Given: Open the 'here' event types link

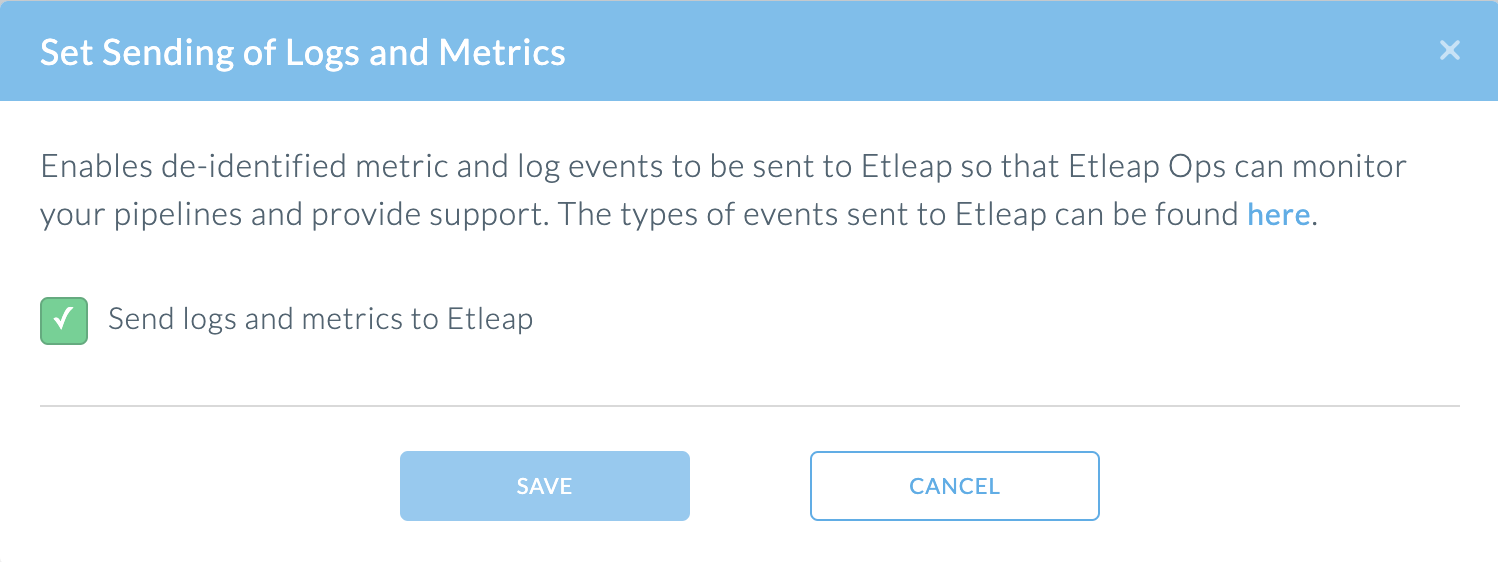Looking at the screenshot, I should (1278, 215).
